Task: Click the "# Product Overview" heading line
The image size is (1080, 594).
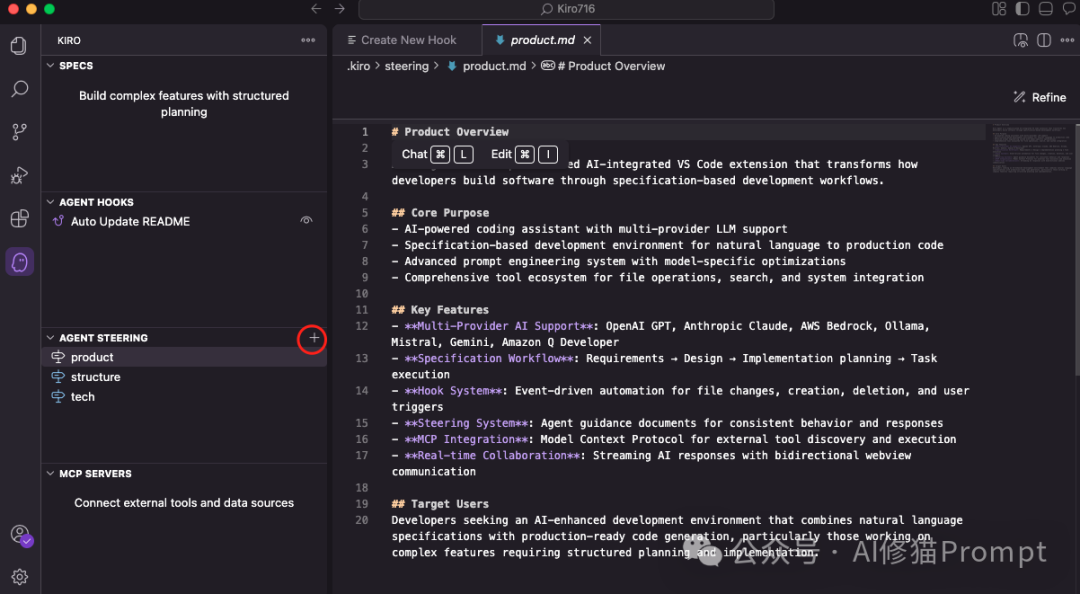Action: coord(450,132)
